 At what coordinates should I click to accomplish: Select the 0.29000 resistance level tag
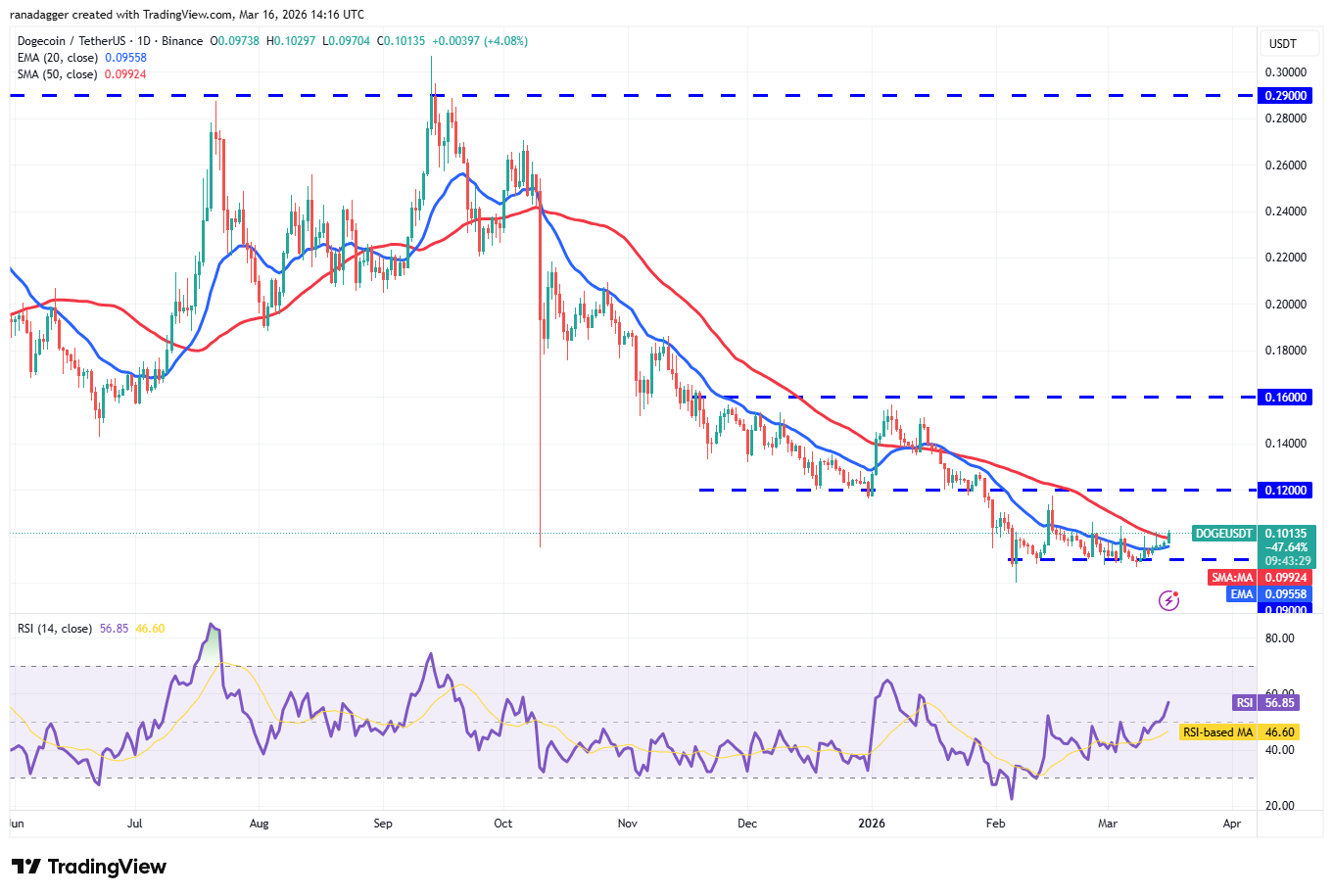pos(1286,95)
